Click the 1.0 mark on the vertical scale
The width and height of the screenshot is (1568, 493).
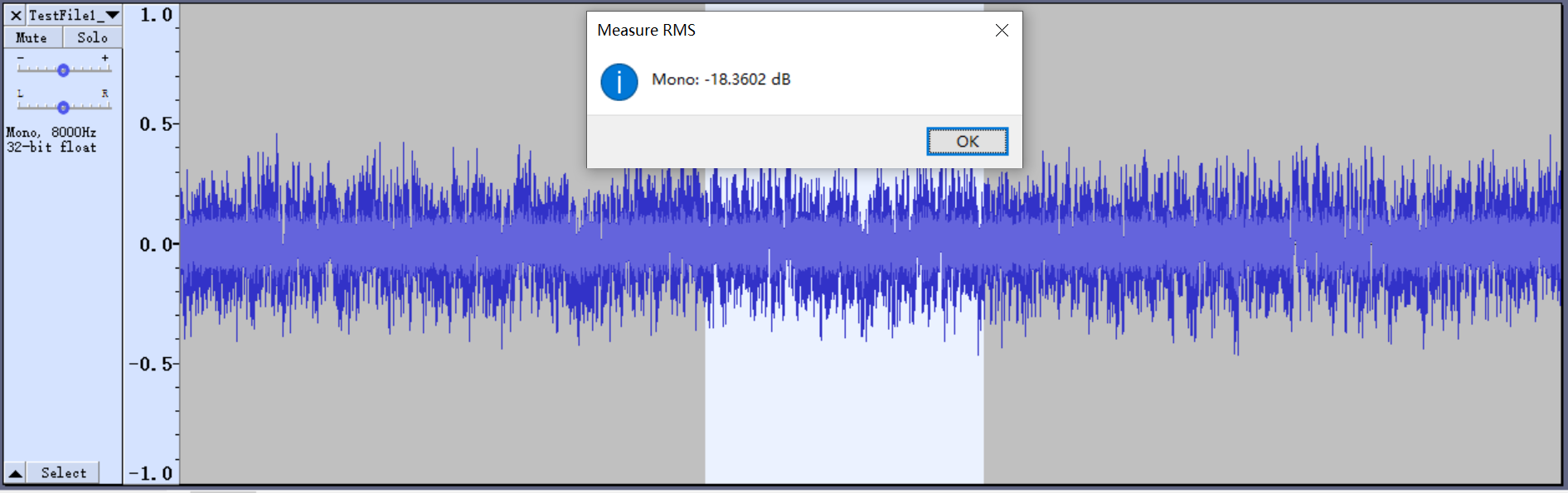pyautogui.click(x=155, y=15)
